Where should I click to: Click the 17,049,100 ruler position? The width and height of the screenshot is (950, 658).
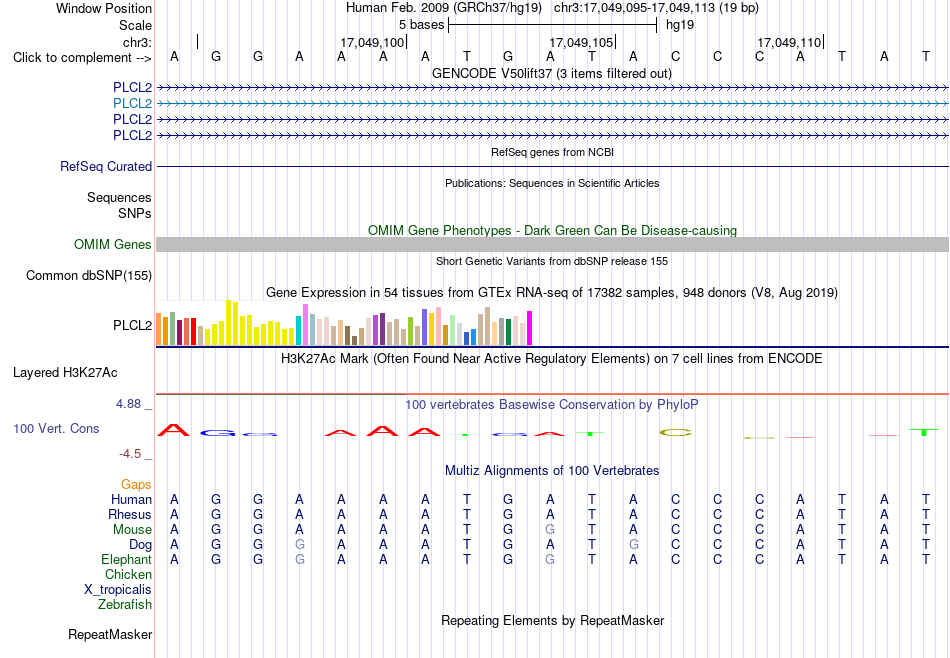point(372,42)
